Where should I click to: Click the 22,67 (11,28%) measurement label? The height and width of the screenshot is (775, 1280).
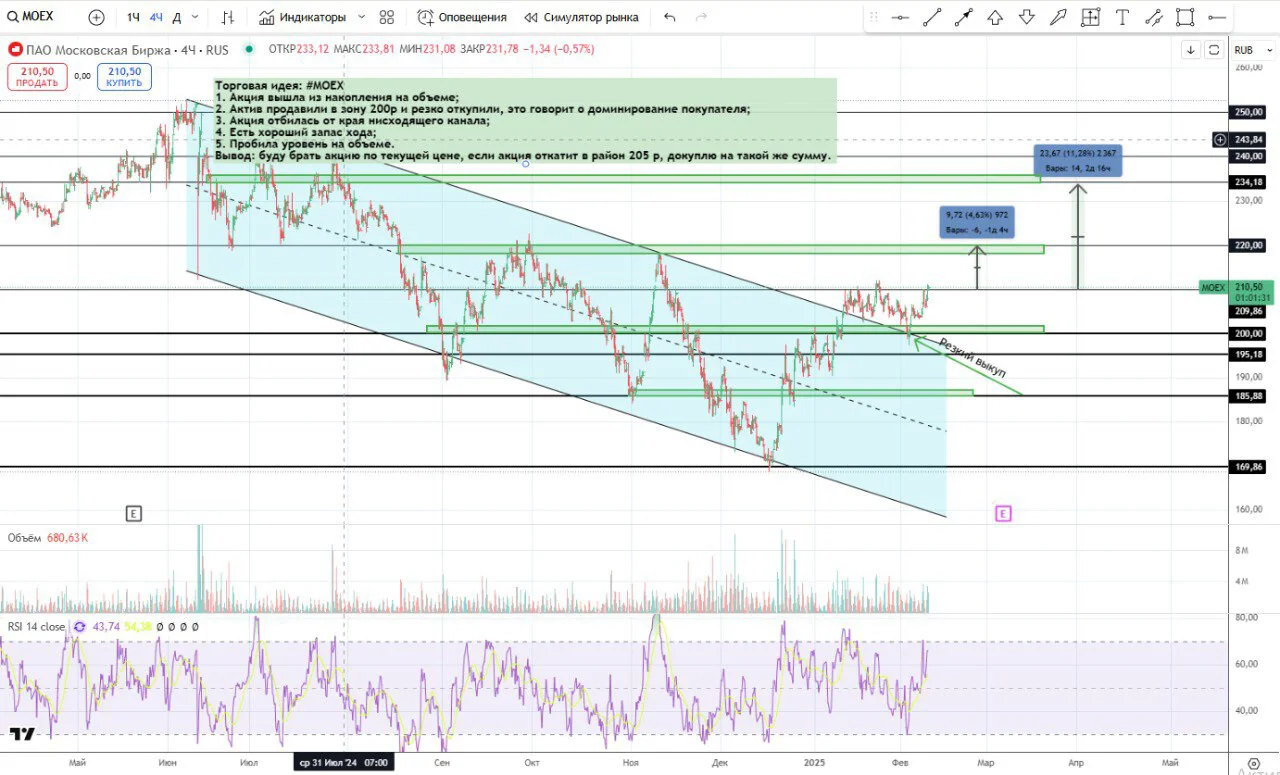click(1078, 160)
